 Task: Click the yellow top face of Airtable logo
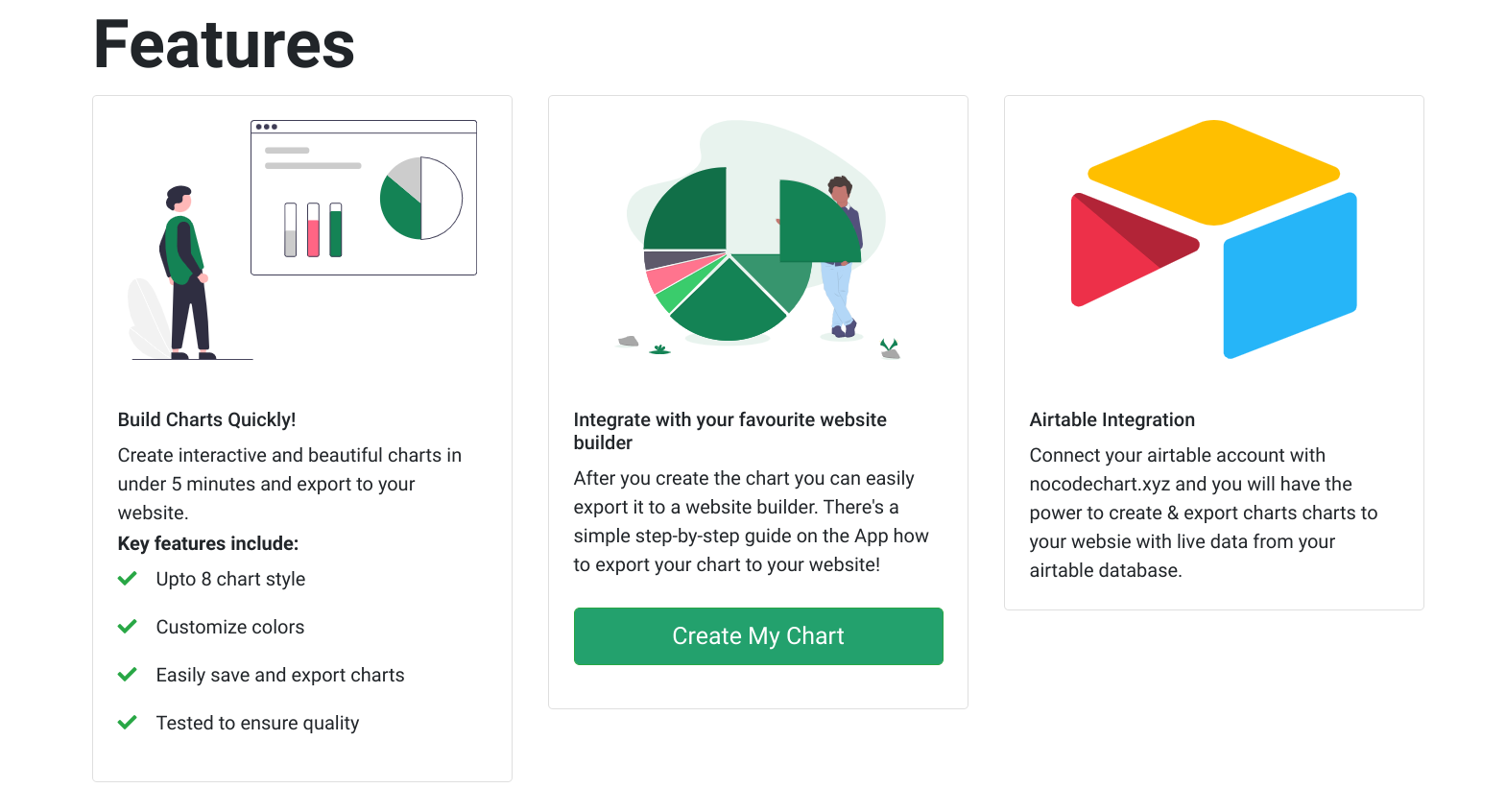click(1213, 171)
